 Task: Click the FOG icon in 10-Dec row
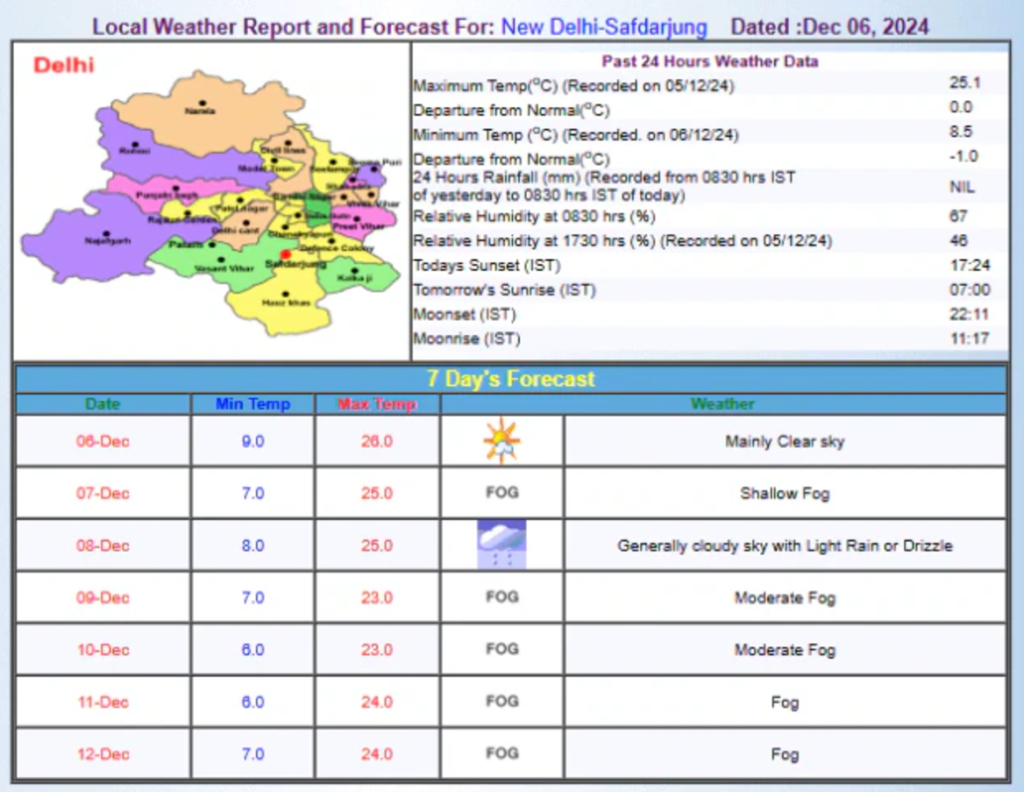pyautogui.click(x=502, y=649)
